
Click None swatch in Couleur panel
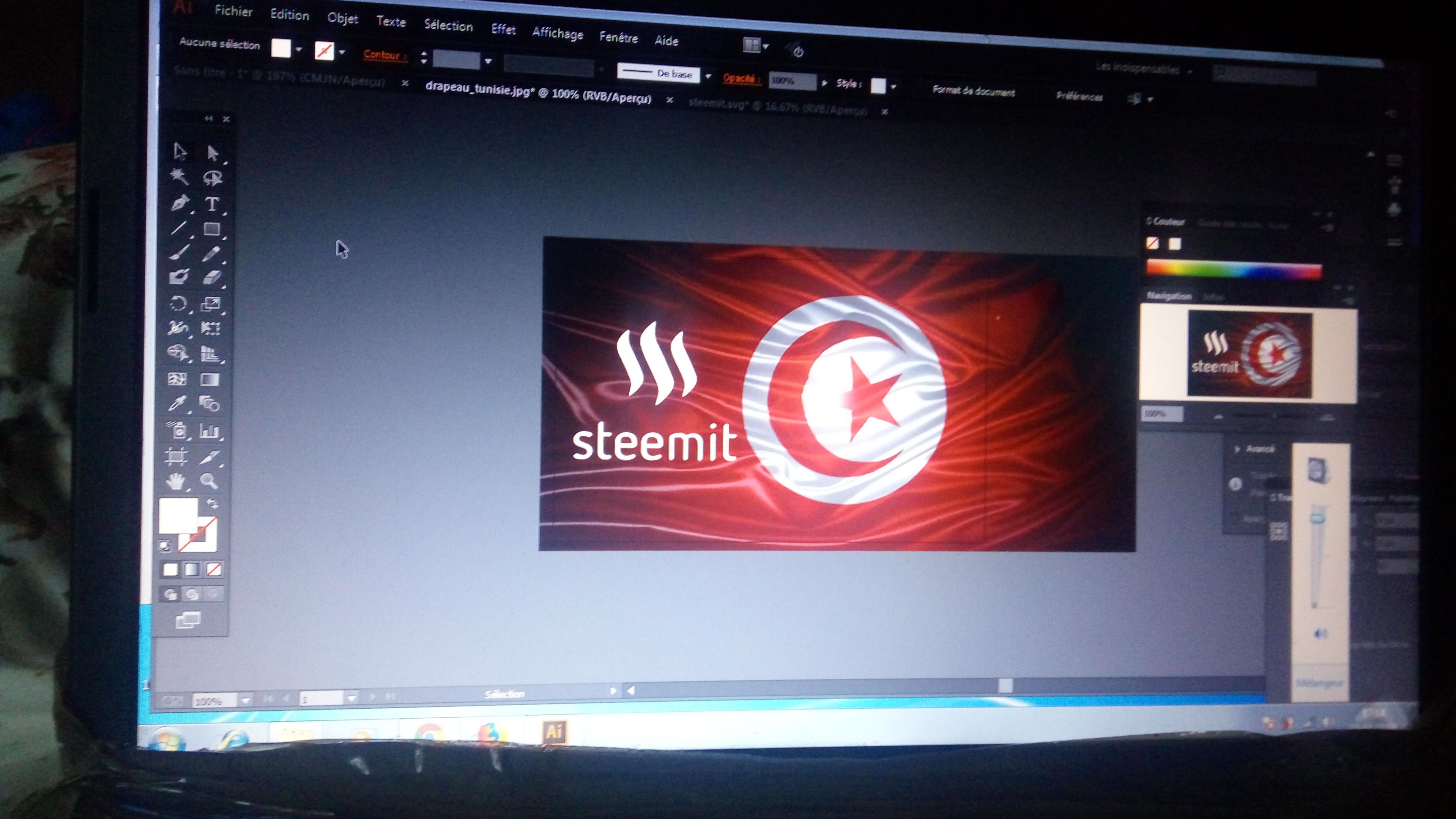(x=1152, y=243)
